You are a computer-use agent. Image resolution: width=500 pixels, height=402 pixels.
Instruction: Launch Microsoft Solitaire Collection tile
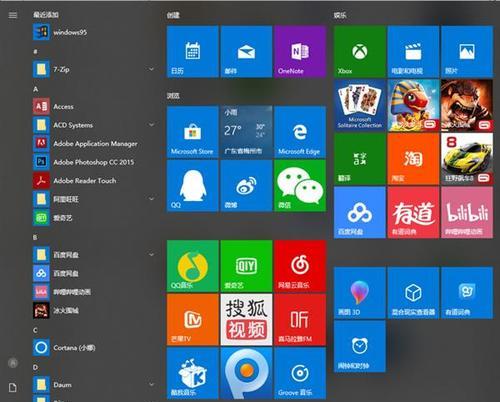coord(360,105)
